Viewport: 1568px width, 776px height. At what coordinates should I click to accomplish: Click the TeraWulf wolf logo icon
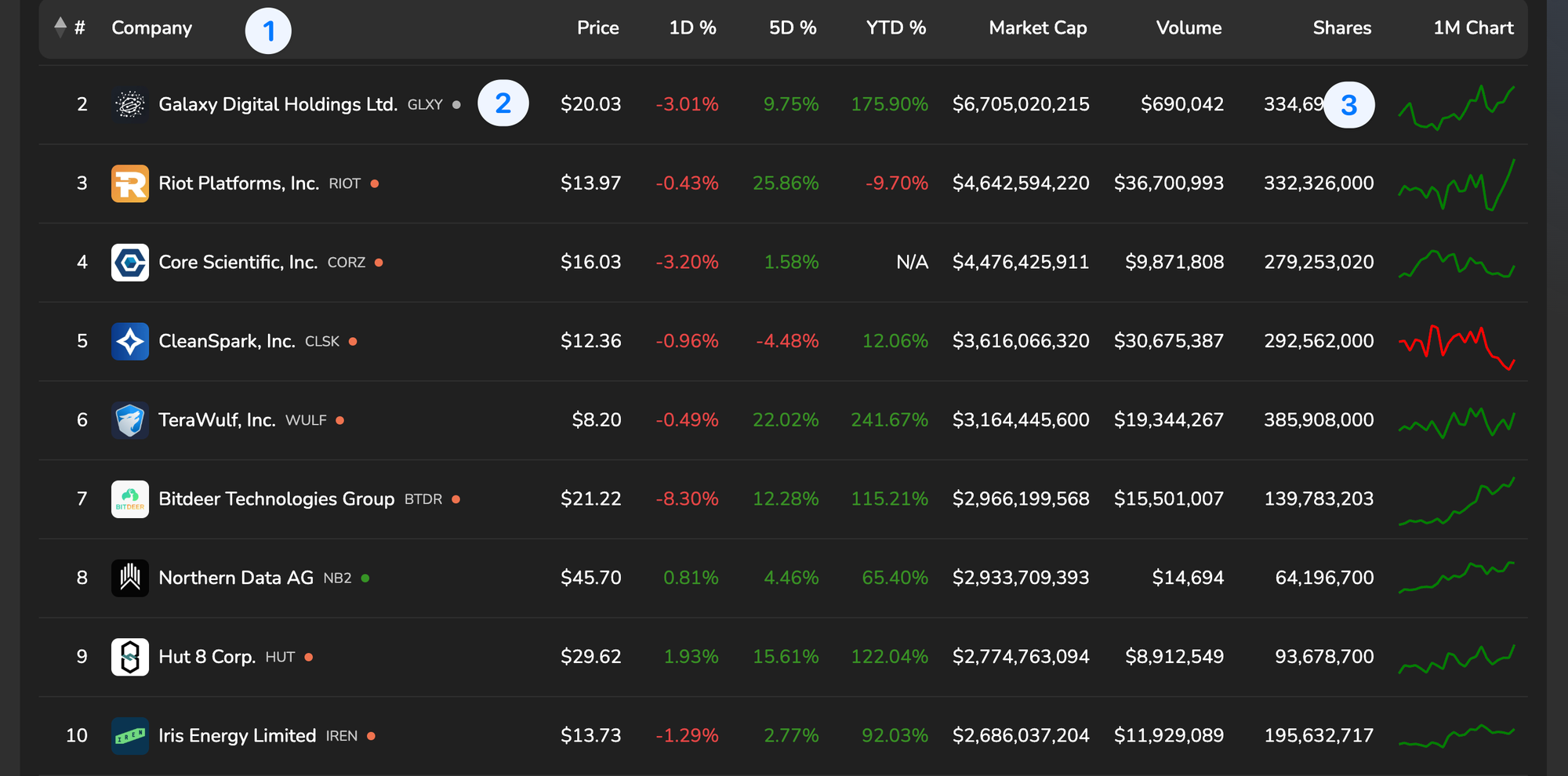[x=130, y=420]
